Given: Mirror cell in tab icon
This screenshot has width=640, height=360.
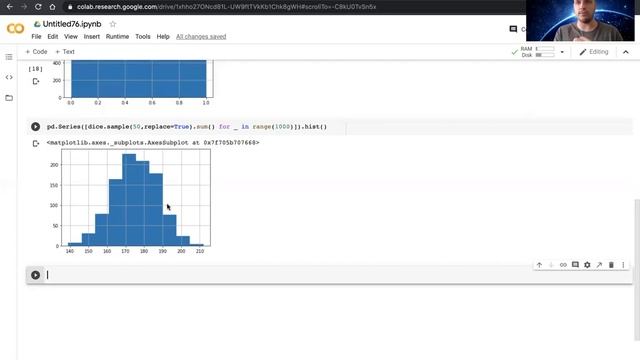Looking at the screenshot, I should pyautogui.click(x=599, y=265).
